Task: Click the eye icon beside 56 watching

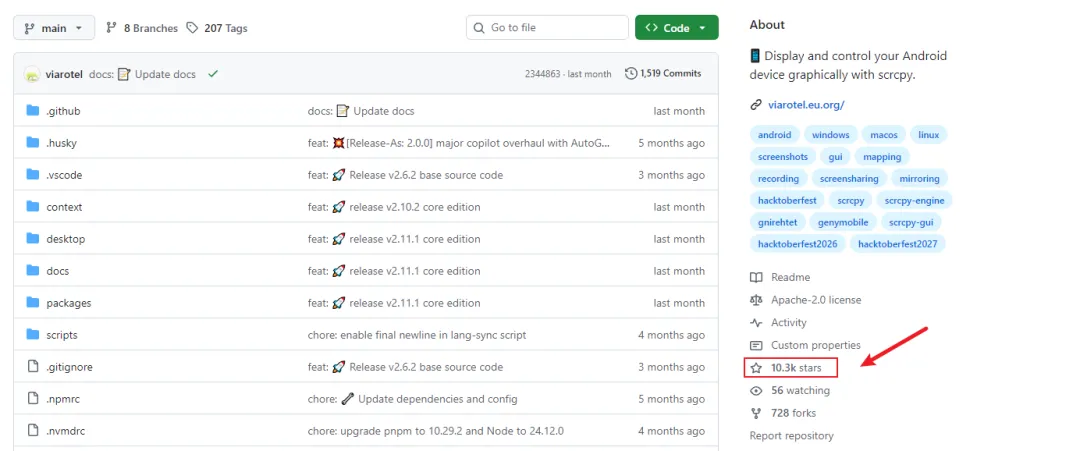Action: click(x=756, y=390)
